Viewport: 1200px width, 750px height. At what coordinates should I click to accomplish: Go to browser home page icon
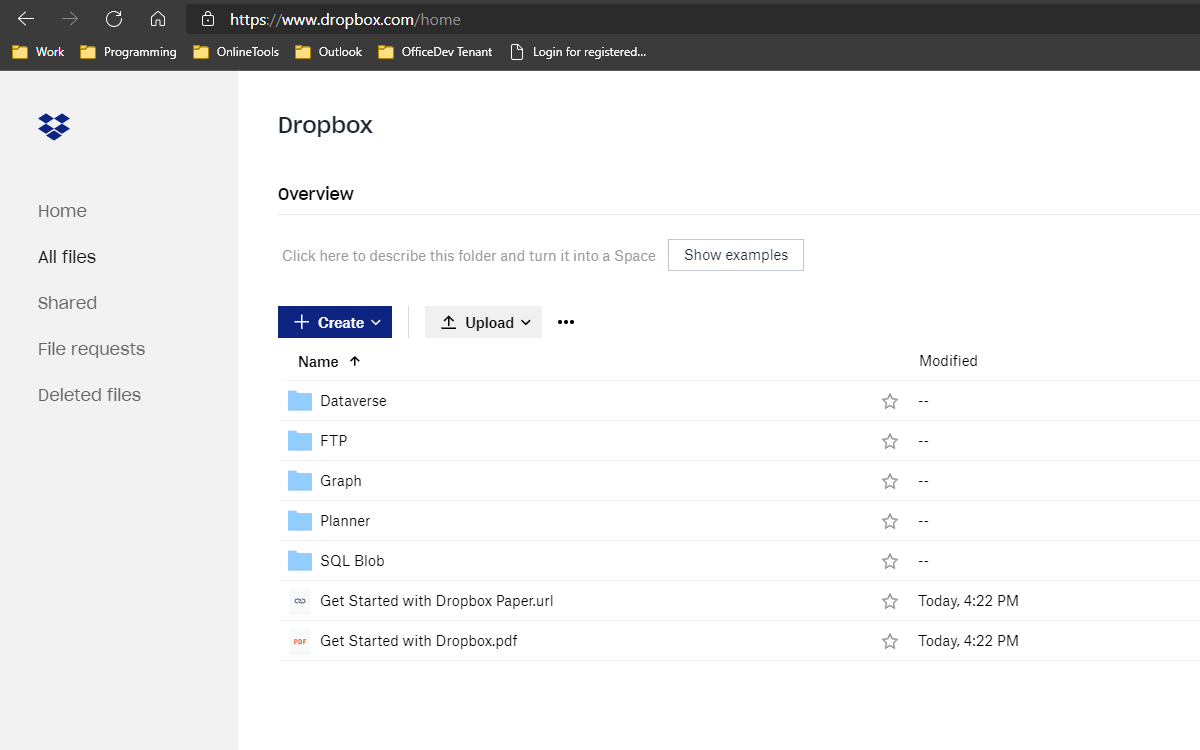[x=157, y=19]
